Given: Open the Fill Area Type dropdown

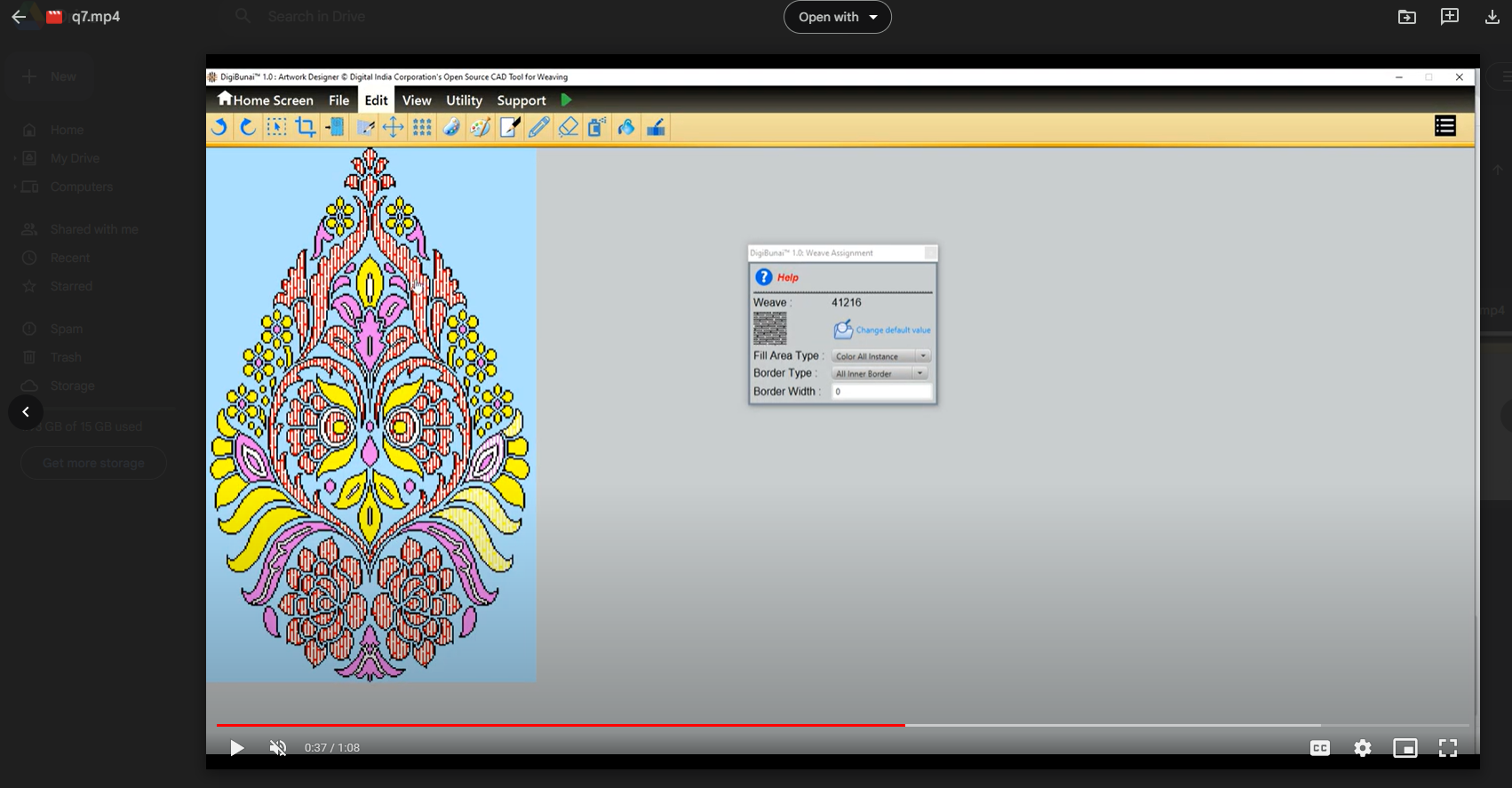Looking at the screenshot, I should (881, 356).
